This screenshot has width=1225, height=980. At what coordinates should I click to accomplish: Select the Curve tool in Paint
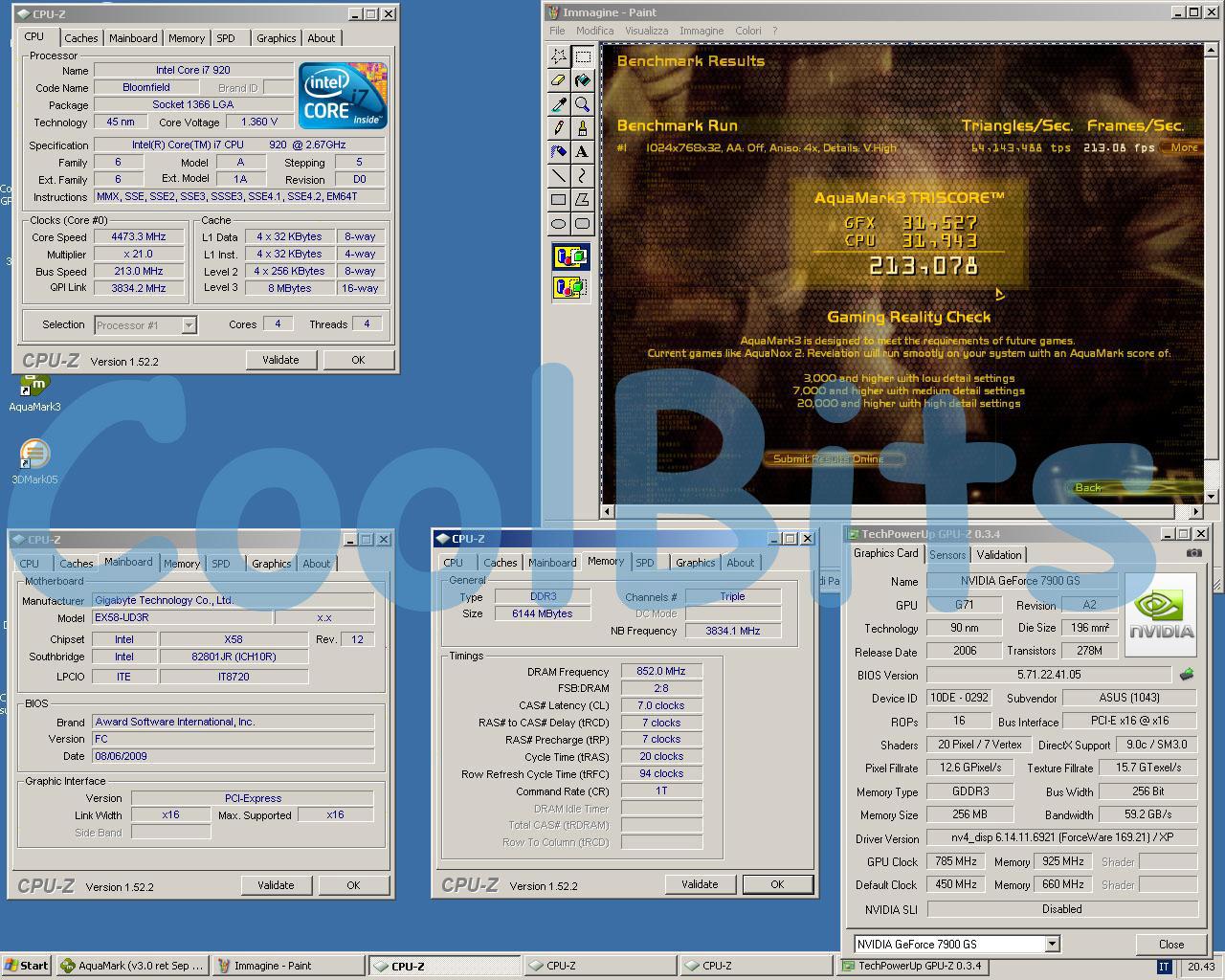coord(582,176)
